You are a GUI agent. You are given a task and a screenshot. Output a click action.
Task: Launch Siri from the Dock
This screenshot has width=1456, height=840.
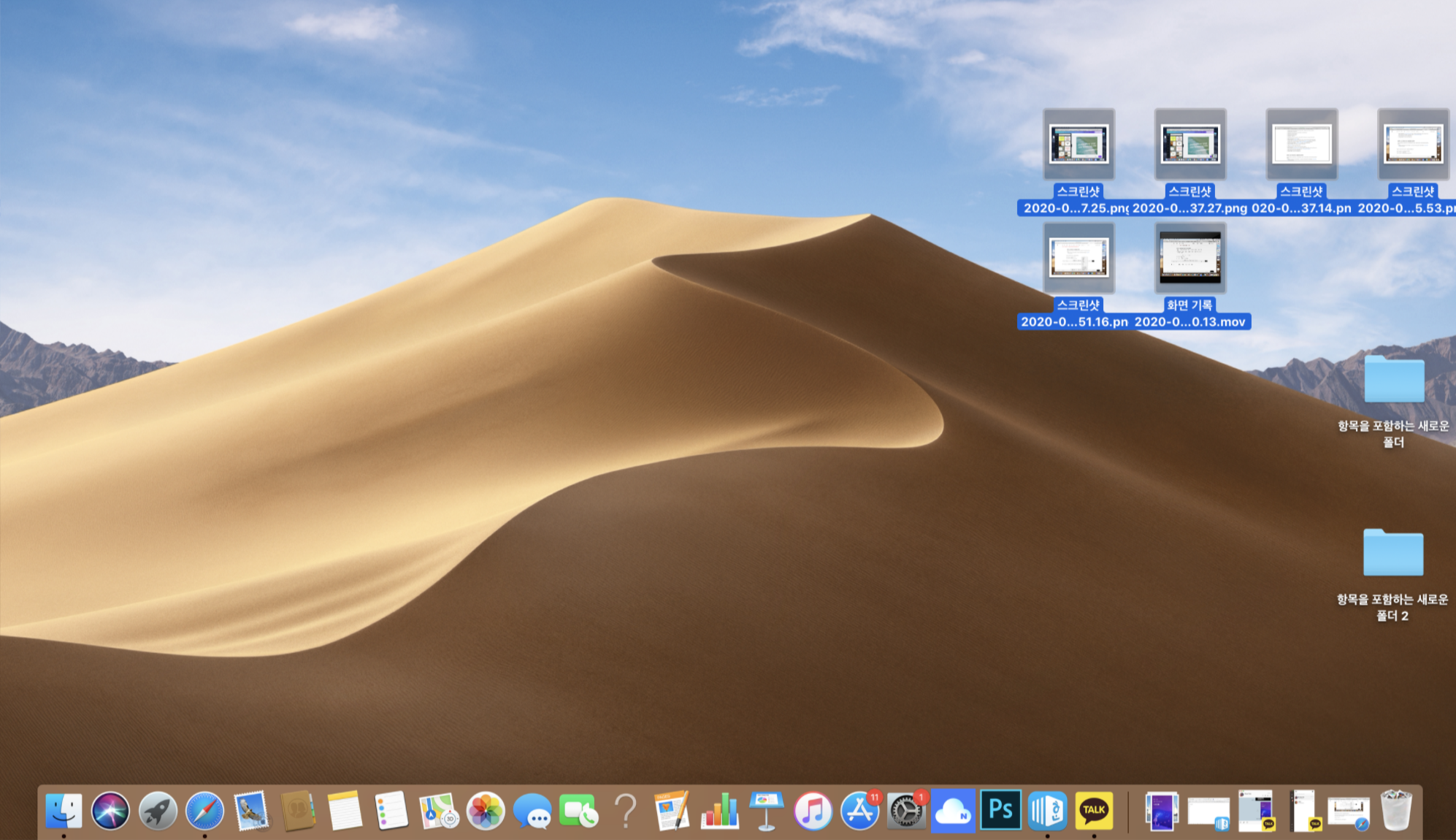coord(110,811)
